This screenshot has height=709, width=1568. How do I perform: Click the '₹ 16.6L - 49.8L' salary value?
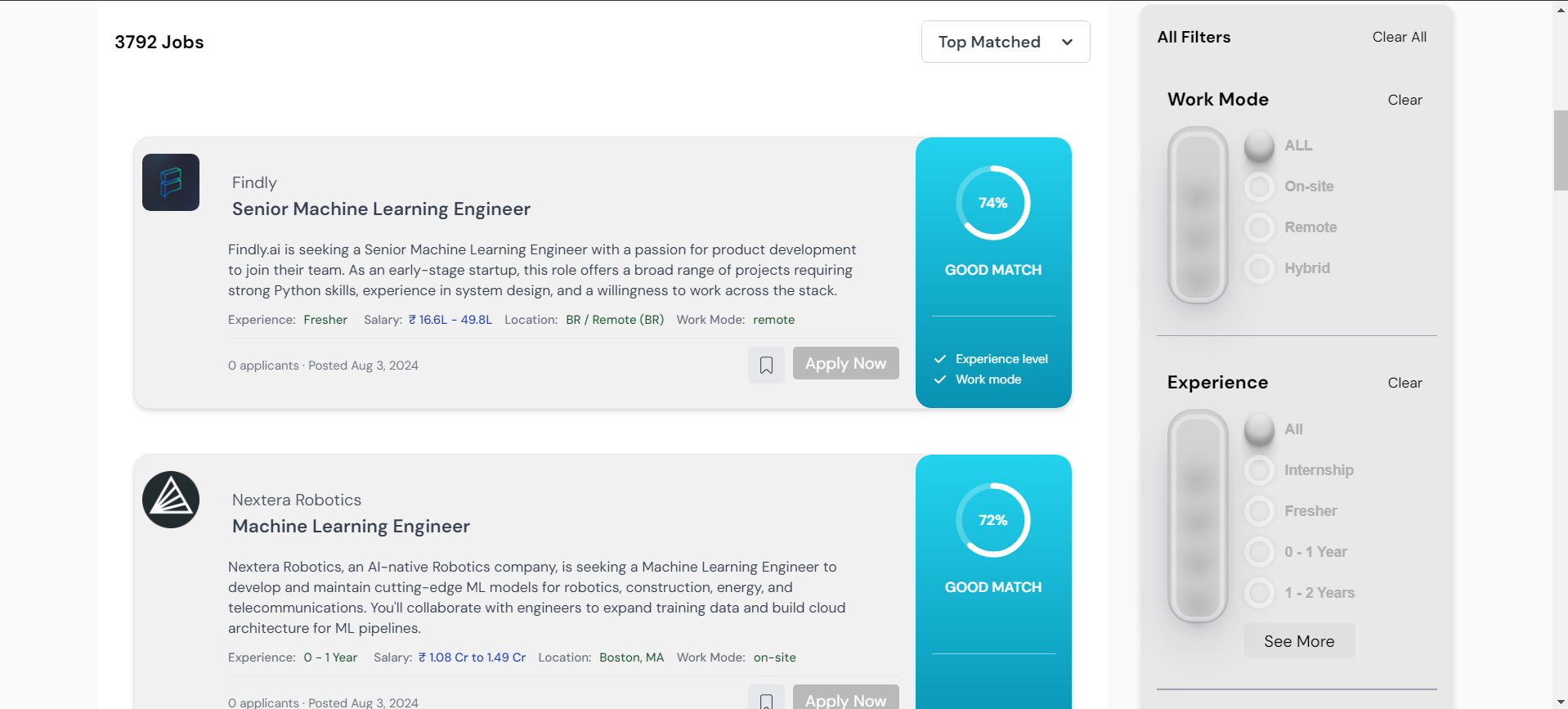450,320
